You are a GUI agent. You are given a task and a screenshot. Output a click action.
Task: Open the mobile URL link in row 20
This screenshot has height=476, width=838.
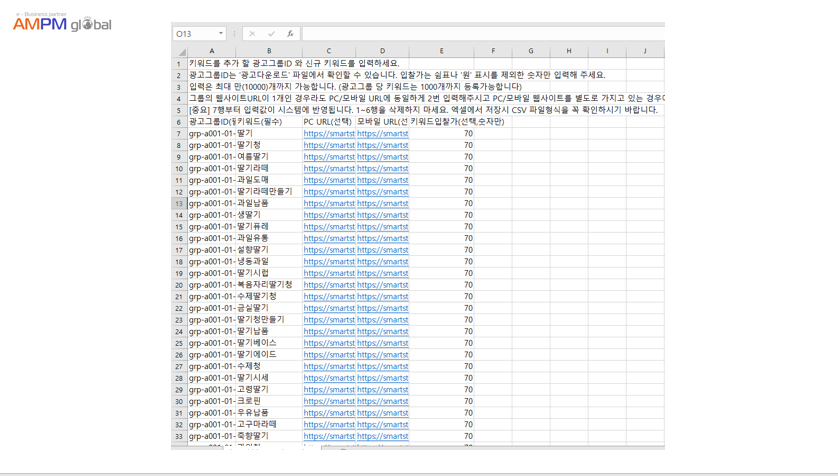[x=383, y=285]
